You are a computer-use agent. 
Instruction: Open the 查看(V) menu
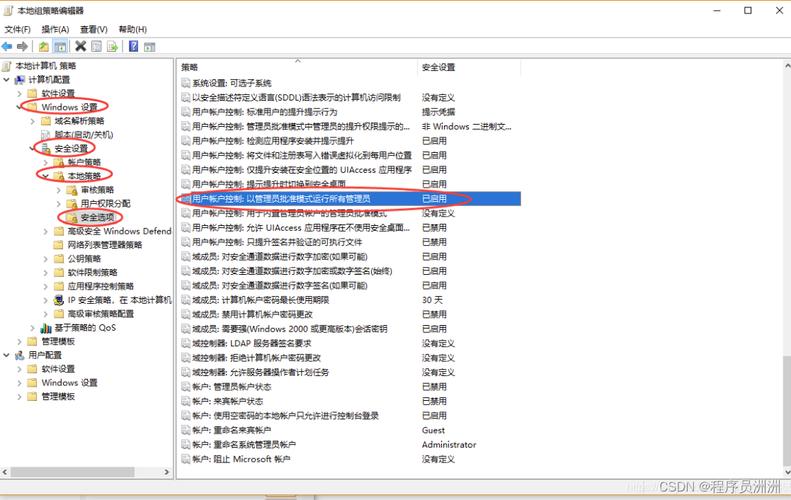tap(94, 29)
